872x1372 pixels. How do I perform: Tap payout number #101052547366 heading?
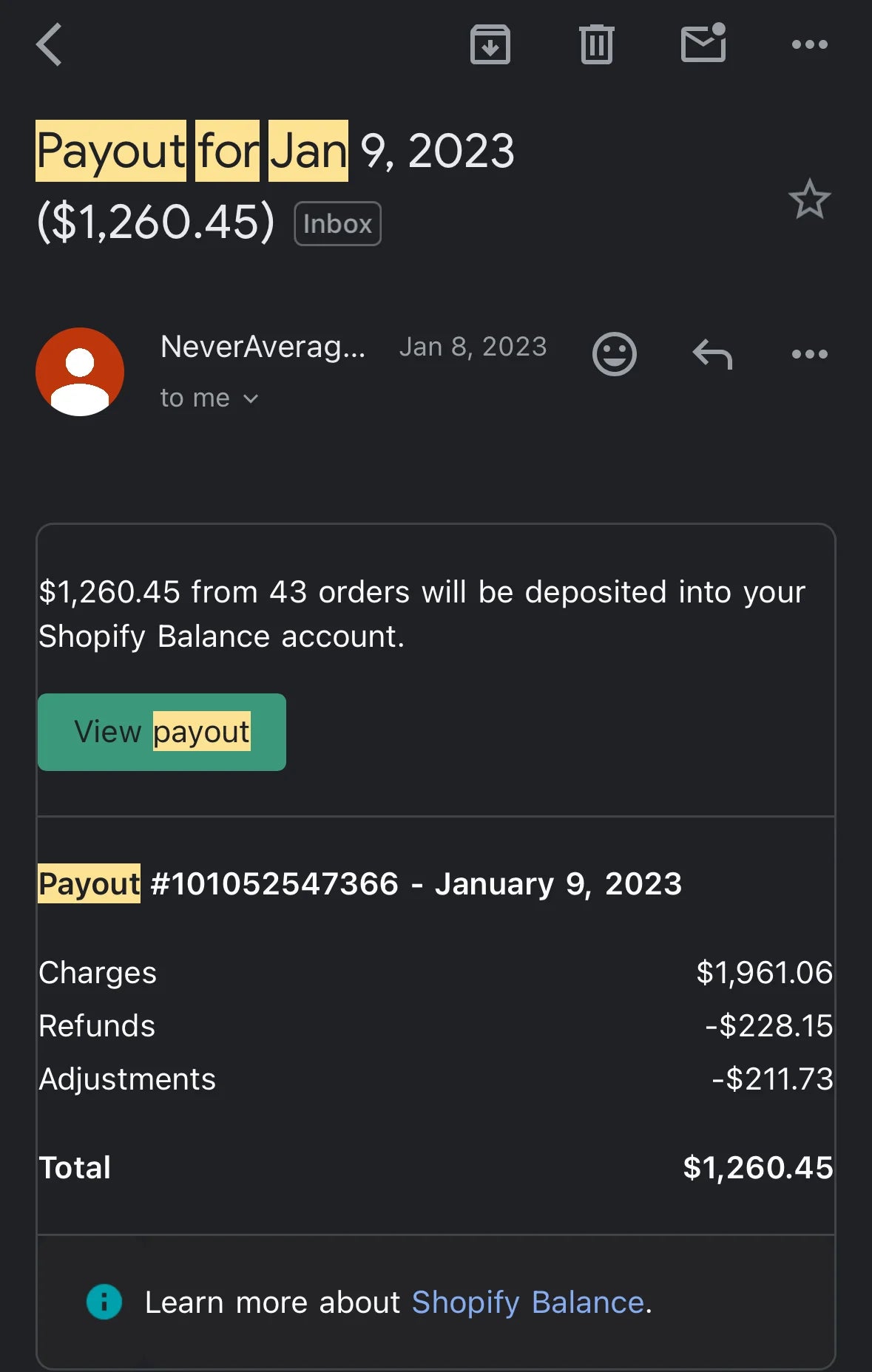click(359, 884)
